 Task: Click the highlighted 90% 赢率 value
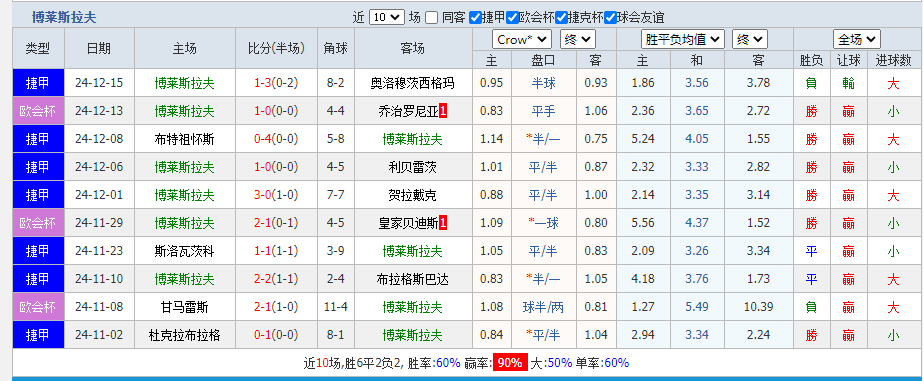(510, 363)
